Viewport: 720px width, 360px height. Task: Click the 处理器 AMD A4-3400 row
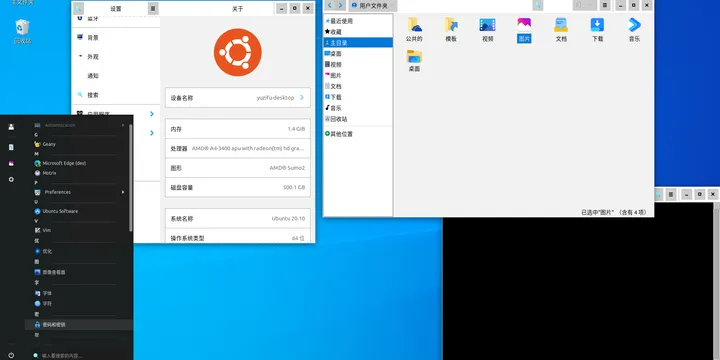click(x=237, y=148)
